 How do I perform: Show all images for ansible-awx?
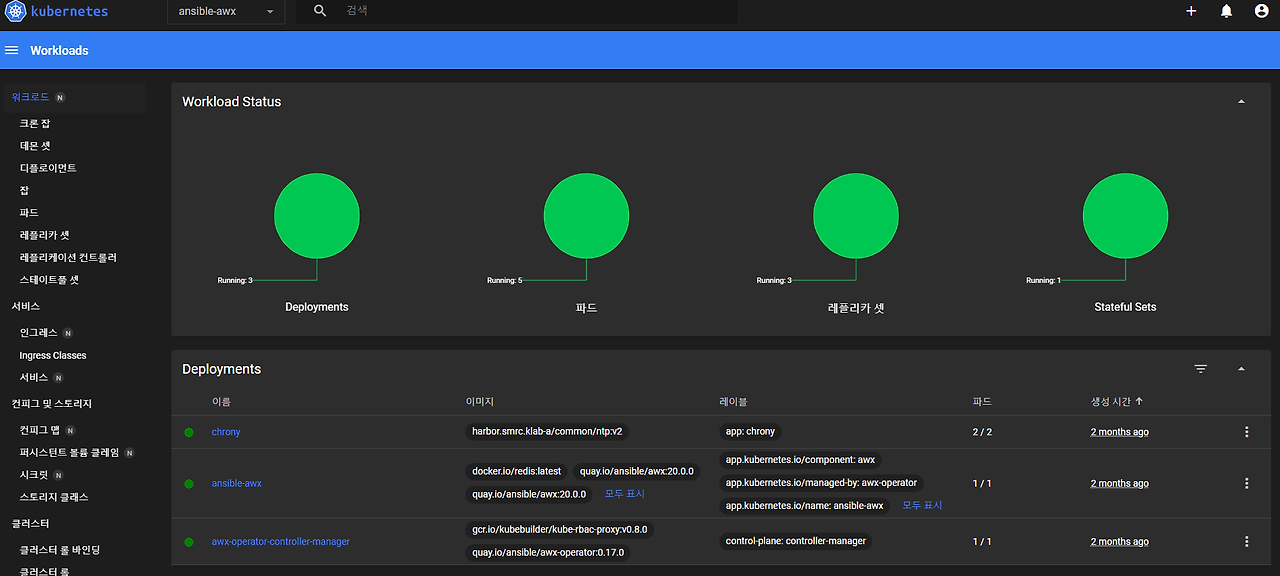point(625,494)
